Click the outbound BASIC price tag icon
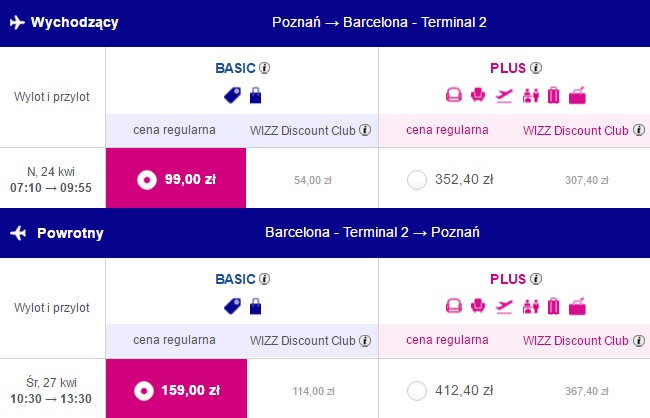650x418 pixels. tap(232, 95)
